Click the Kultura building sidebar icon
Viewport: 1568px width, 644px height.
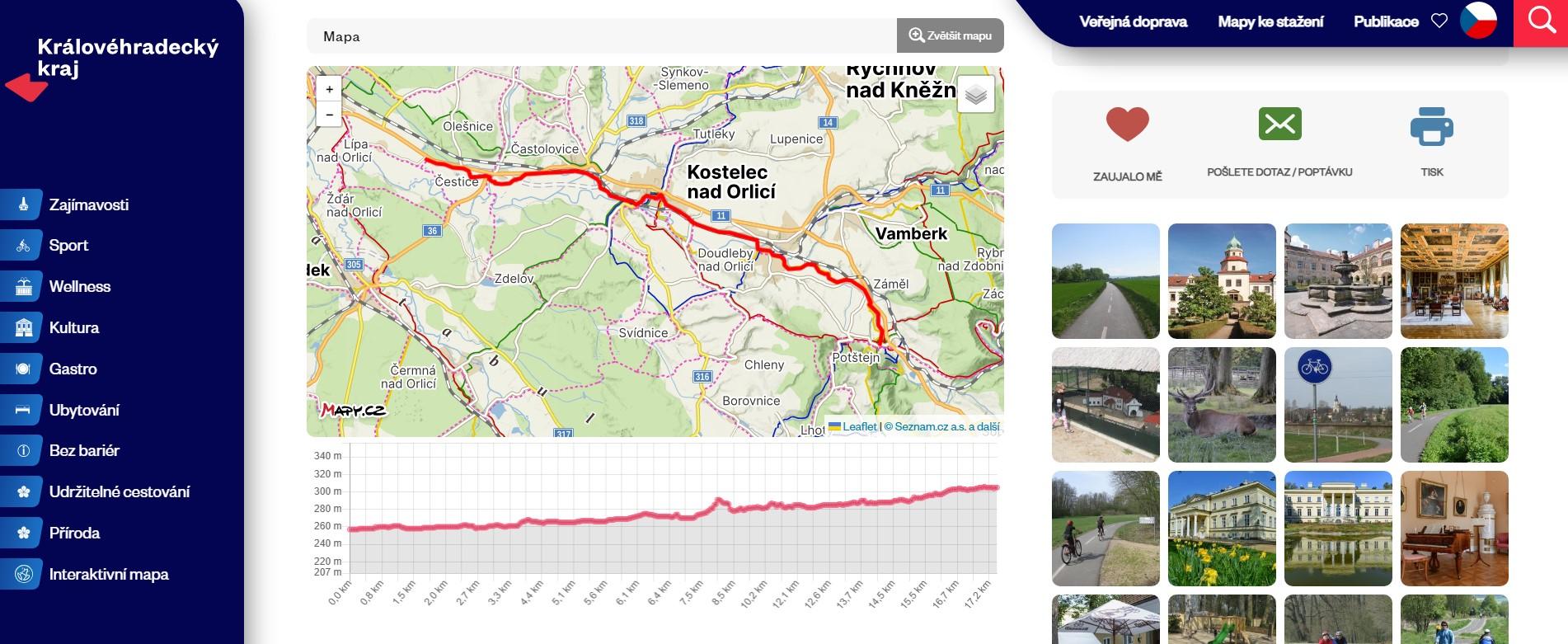pyautogui.click(x=22, y=328)
